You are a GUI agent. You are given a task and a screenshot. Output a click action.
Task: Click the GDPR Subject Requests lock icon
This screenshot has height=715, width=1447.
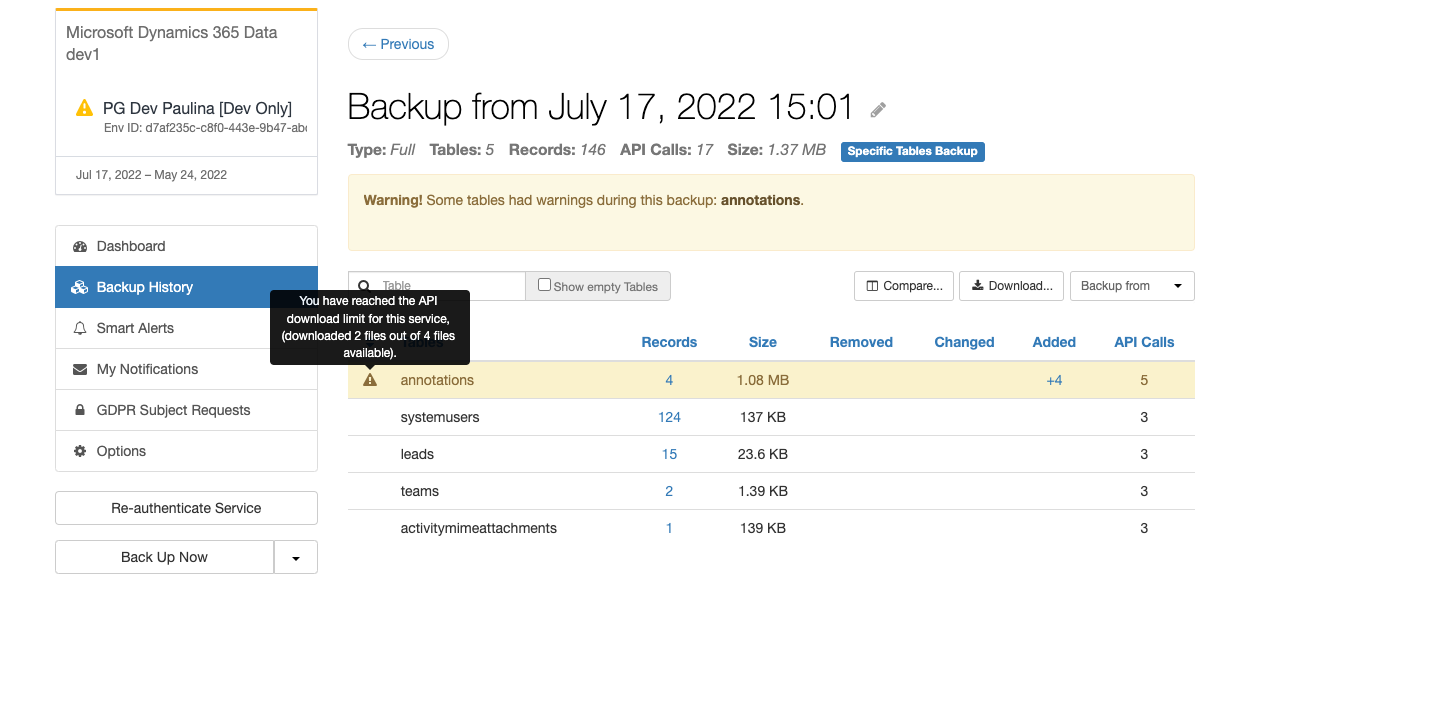tap(79, 410)
